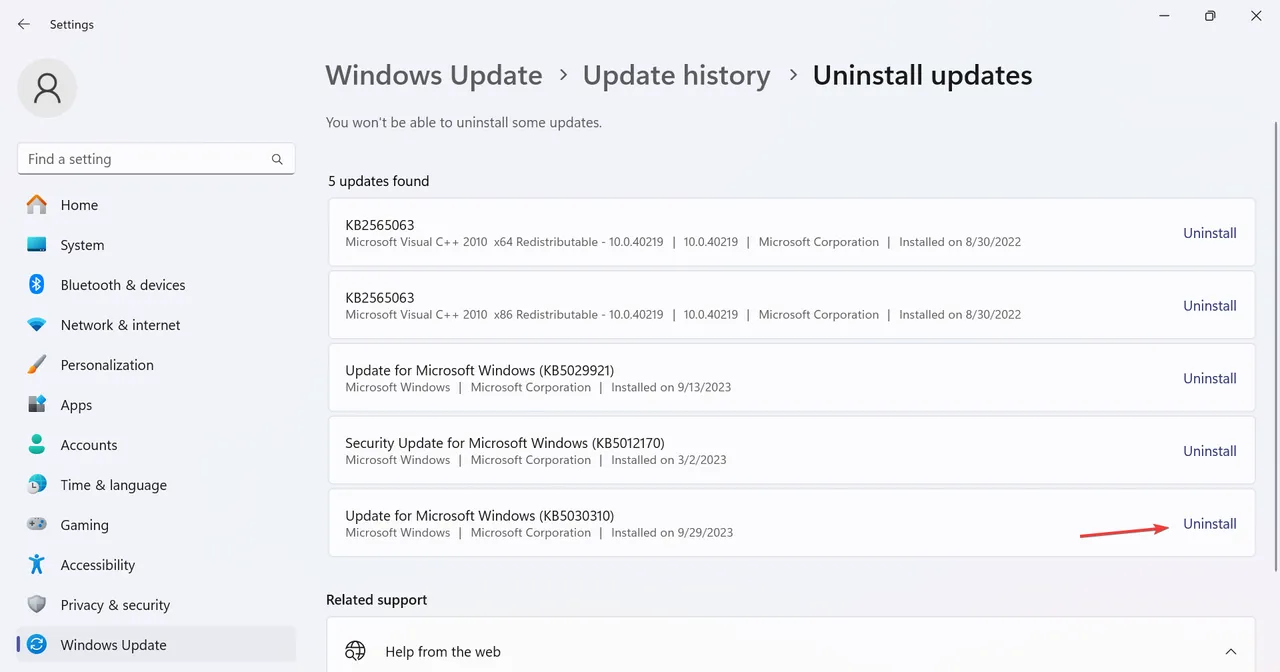Image resolution: width=1280 pixels, height=672 pixels.
Task: Click 'You won't be able to uninstall some updates' text
Action: [x=464, y=123]
